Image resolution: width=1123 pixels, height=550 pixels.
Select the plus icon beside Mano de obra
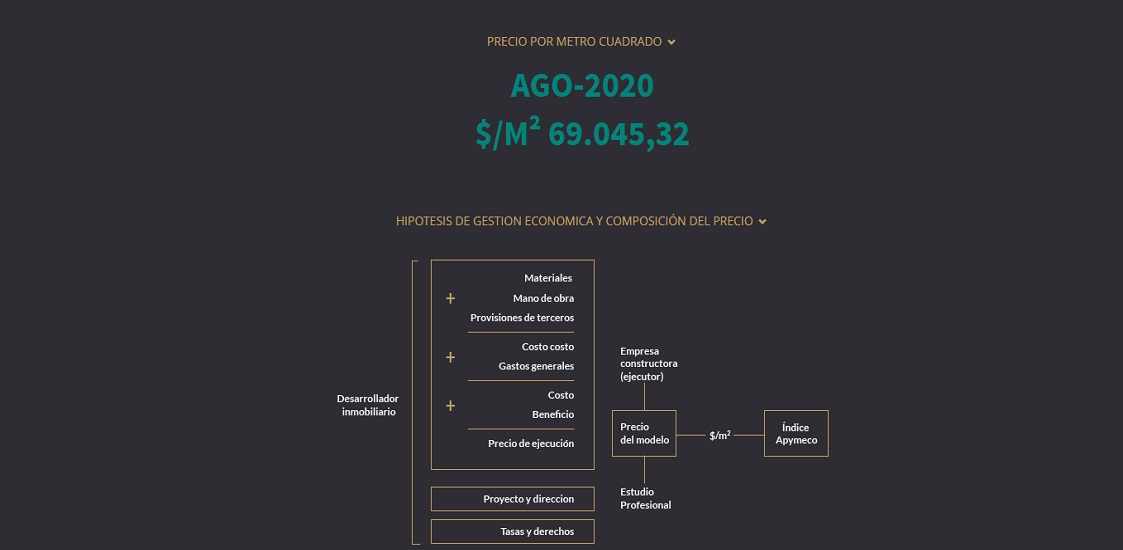point(450,299)
